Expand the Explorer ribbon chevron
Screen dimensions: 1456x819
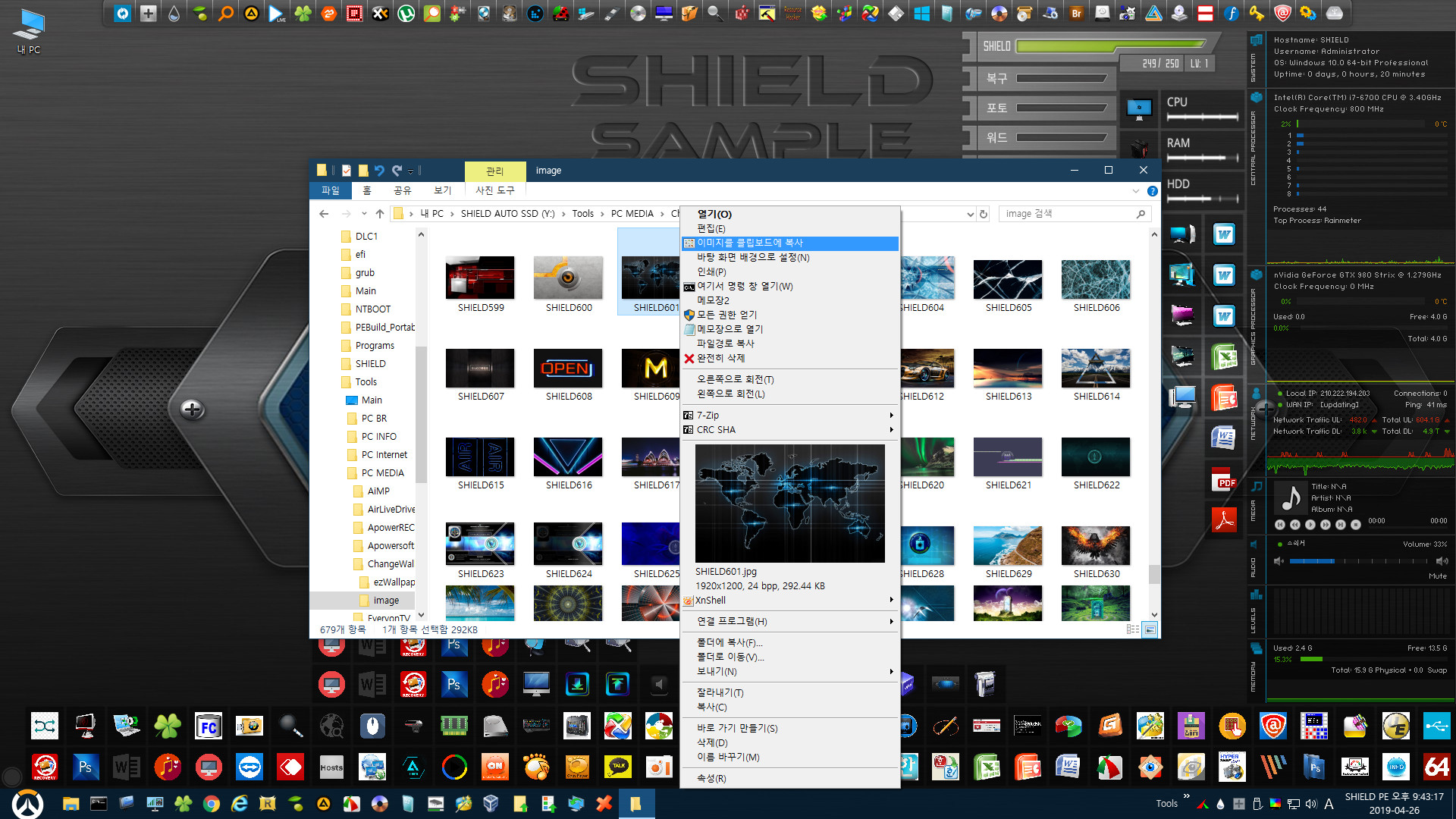[x=1135, y=191]
